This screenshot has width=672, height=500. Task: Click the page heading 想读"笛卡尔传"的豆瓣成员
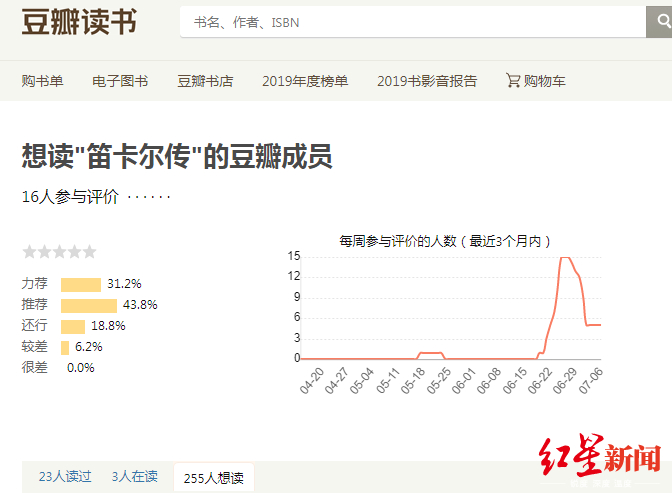point(177,156)
